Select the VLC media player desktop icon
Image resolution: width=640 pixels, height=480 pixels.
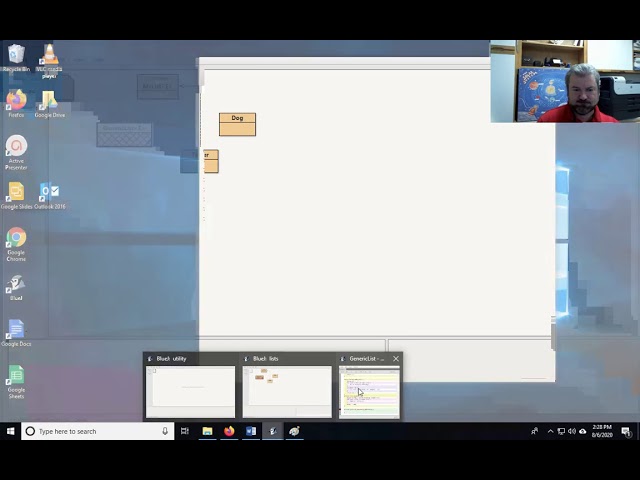click(x=49, y=58)
